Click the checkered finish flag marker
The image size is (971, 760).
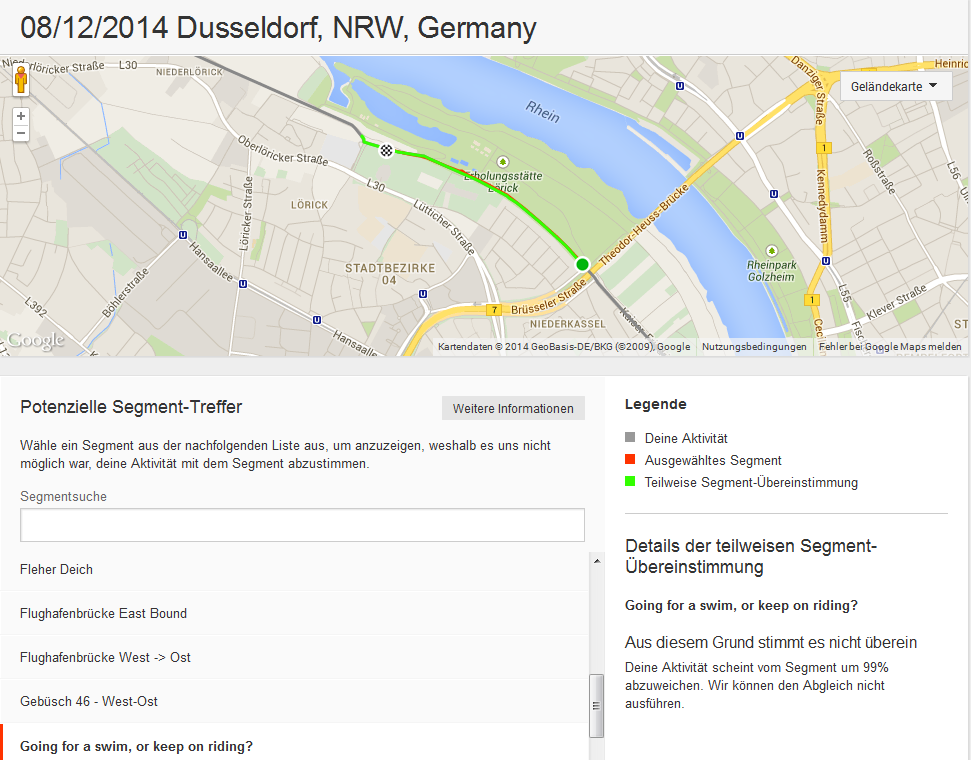[386, 150]
